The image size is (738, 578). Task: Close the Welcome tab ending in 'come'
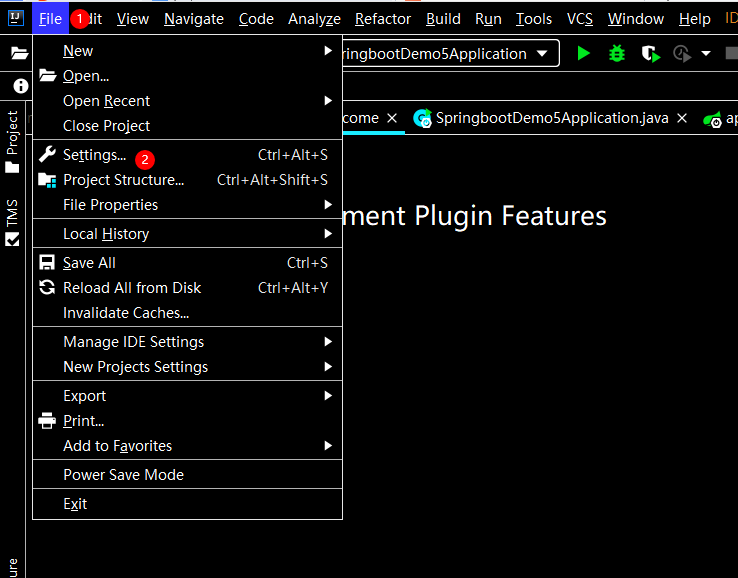[392, 118]
